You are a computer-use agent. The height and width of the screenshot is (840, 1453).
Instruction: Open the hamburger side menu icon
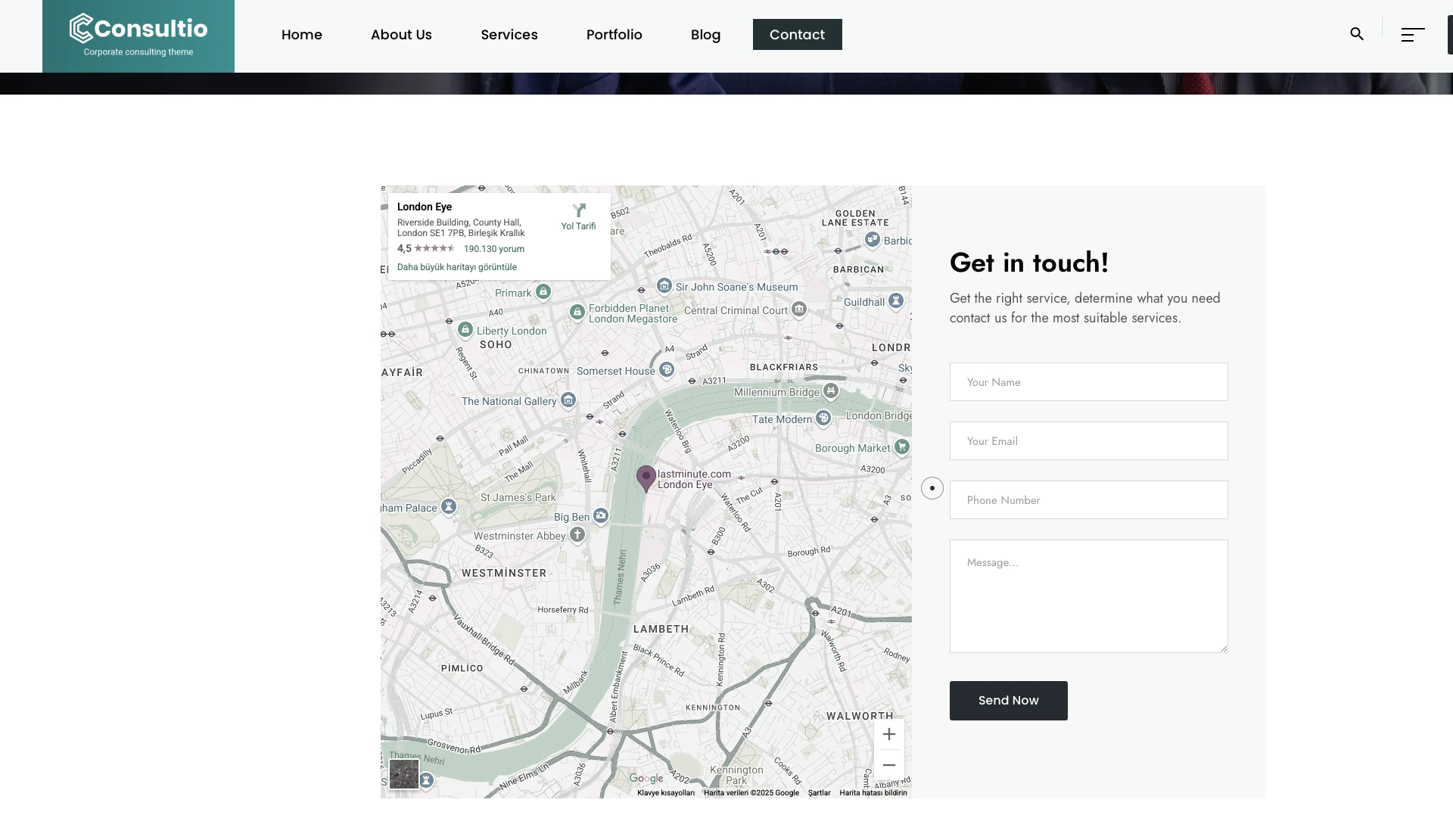click(x=1412, y=35)
